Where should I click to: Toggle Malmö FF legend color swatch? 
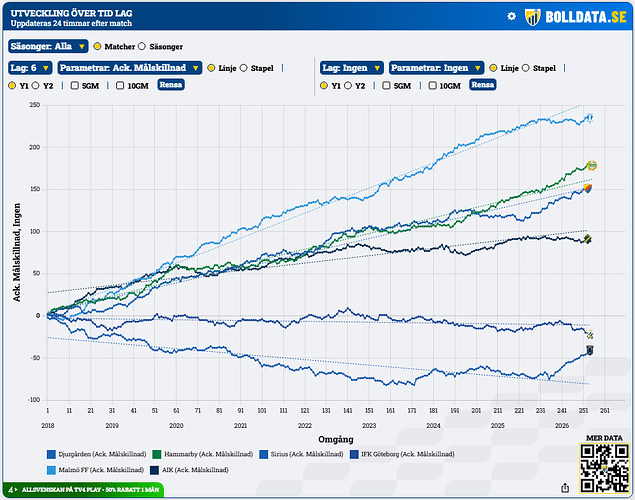click(51, 470)
